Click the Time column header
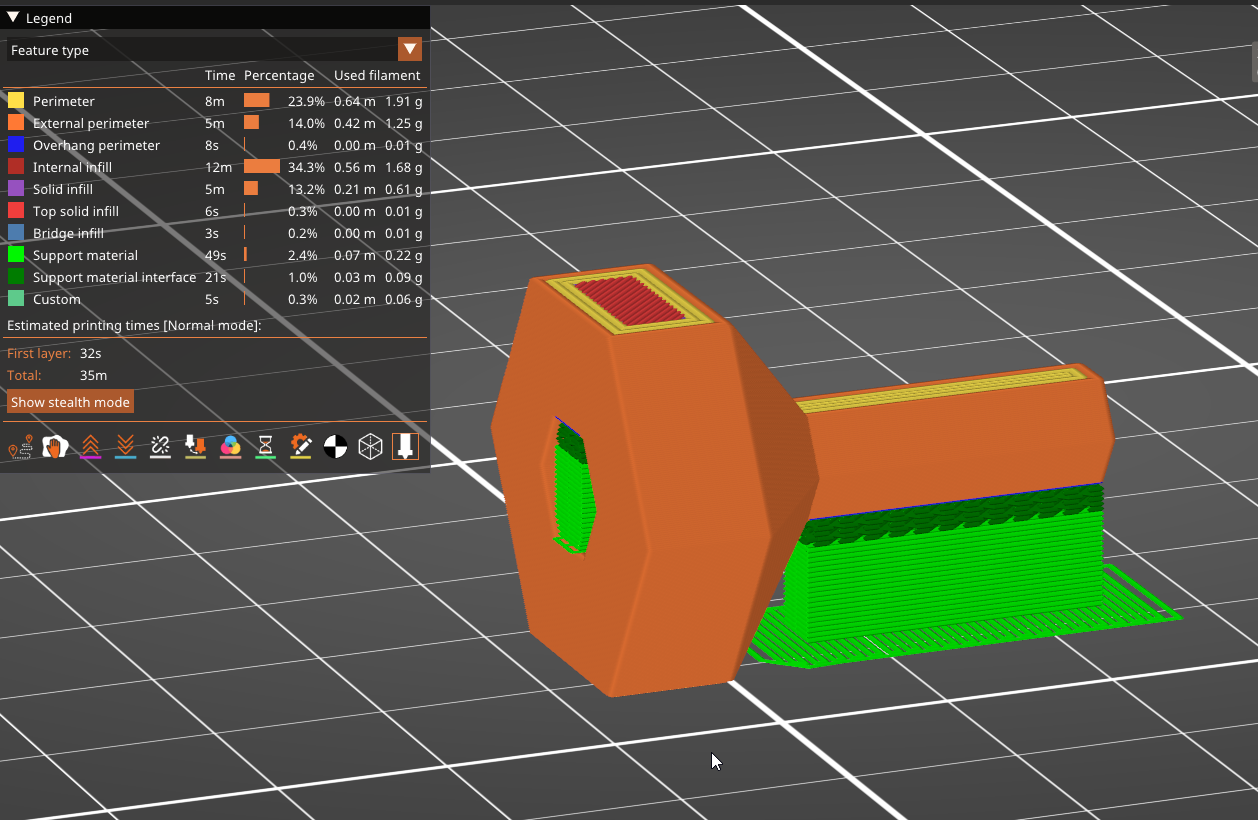 220,75
